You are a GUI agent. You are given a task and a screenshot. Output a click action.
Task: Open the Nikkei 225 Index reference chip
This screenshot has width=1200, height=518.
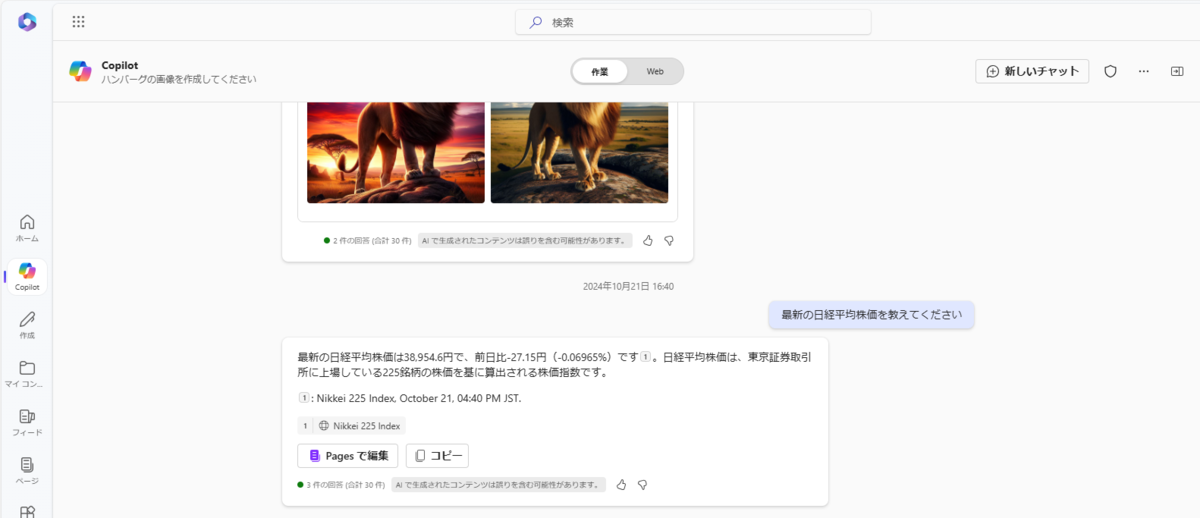(351, 425)
